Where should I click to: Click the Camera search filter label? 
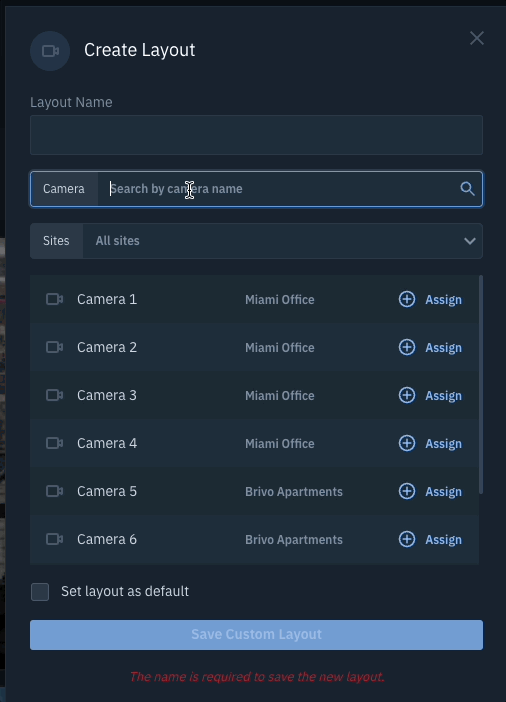[x=64, y=189]
